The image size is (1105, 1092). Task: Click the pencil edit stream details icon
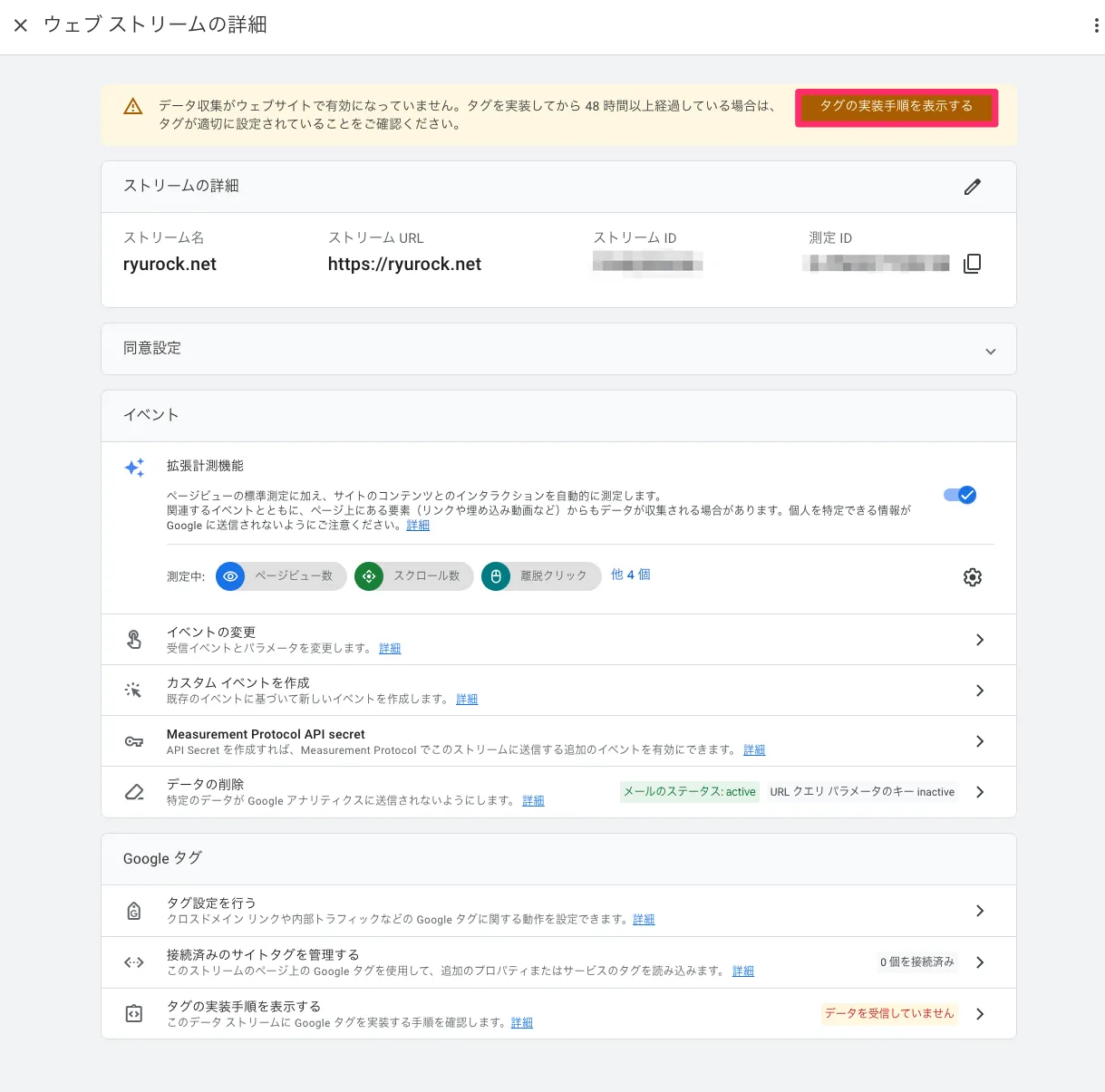pyautogui.click(x=972, y=187)
